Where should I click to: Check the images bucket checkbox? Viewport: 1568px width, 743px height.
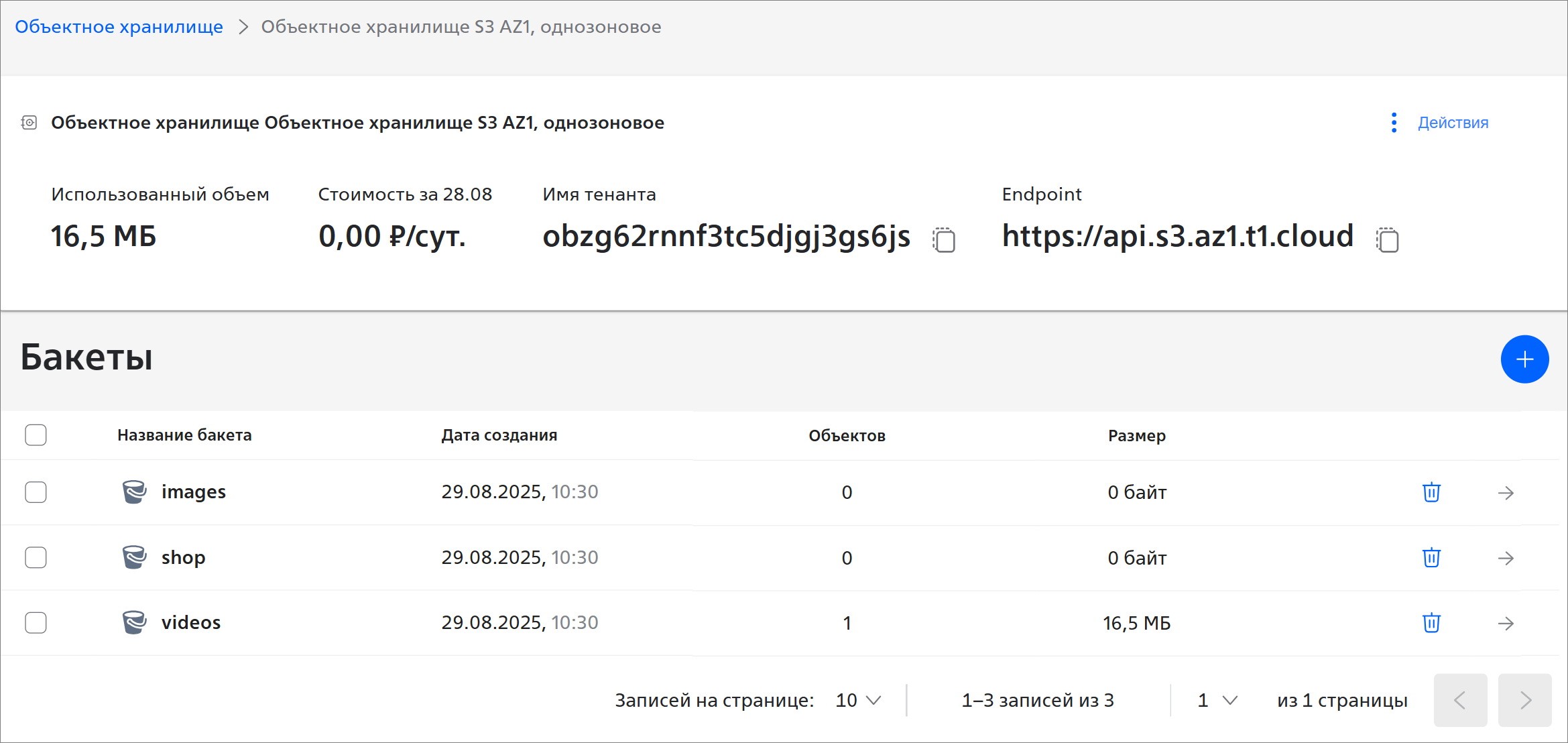click(x=36, y=492)
